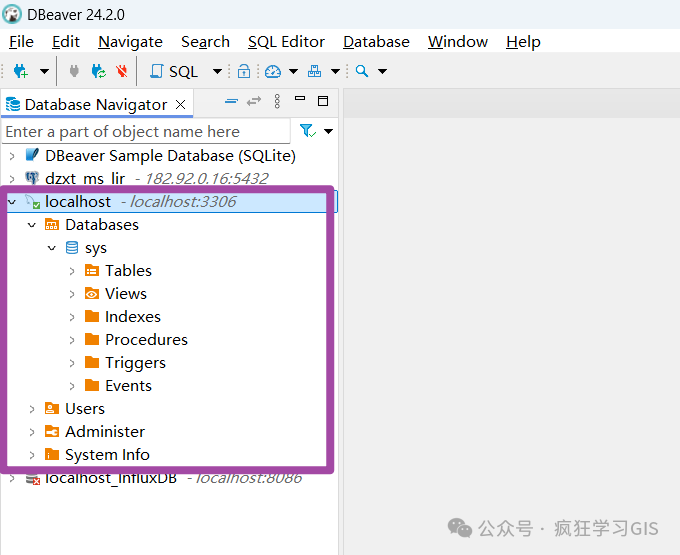Select the sys database

96,248
